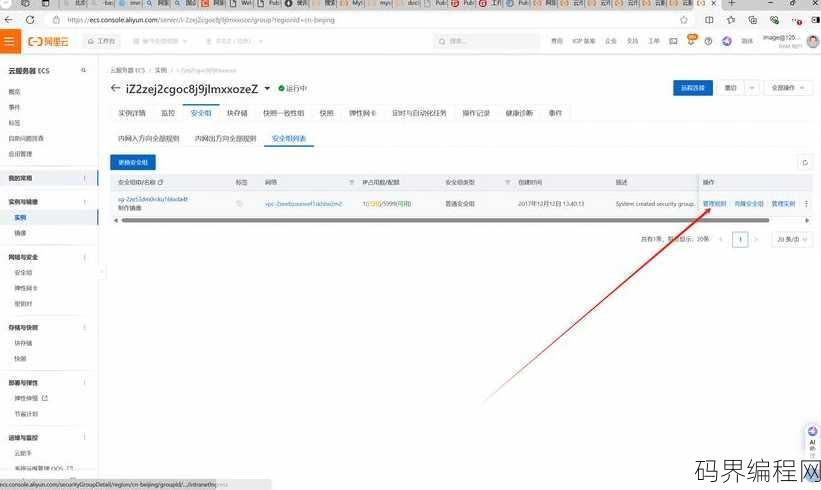Reload the page with browser refresh button
821x490 pixels.
[x=30, y=20]
